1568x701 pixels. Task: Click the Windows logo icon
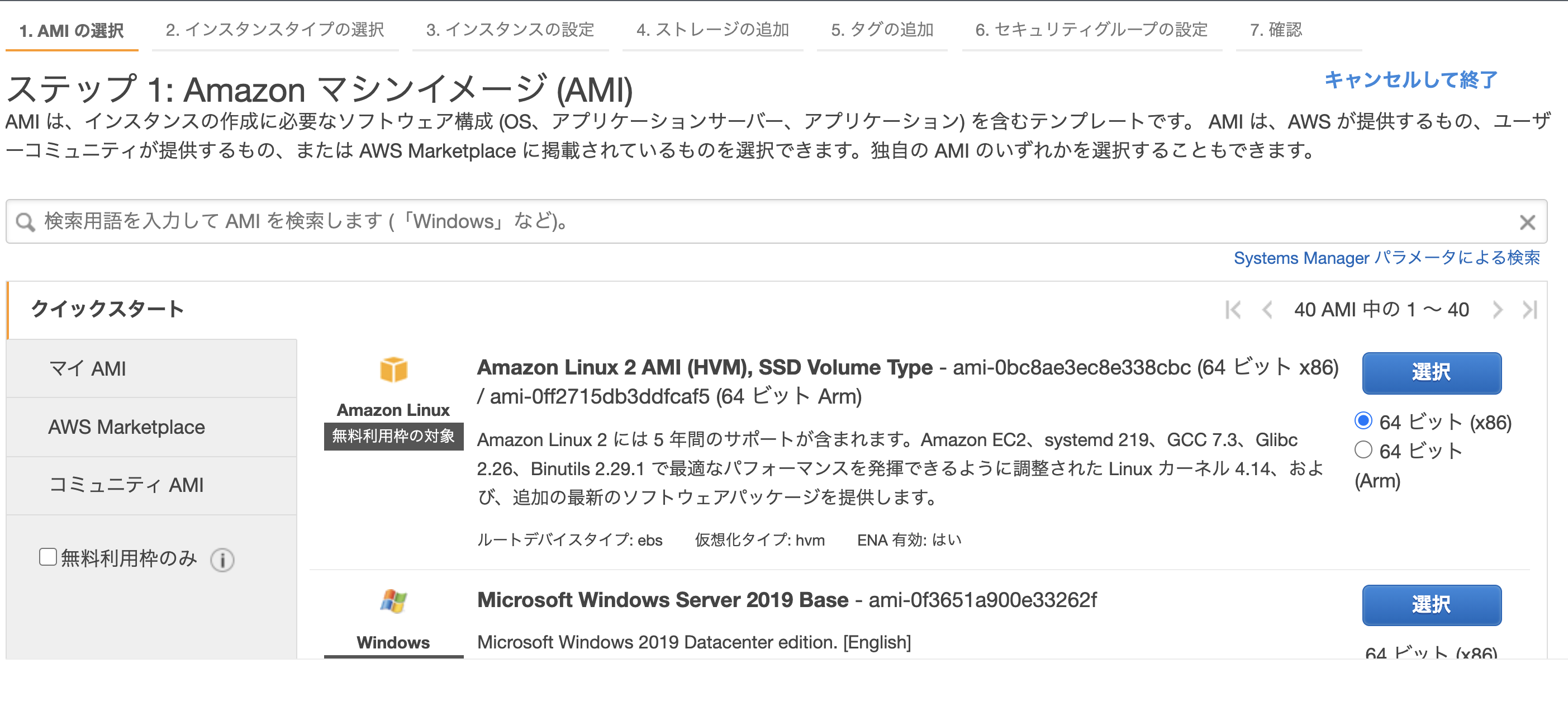[393, 601]
